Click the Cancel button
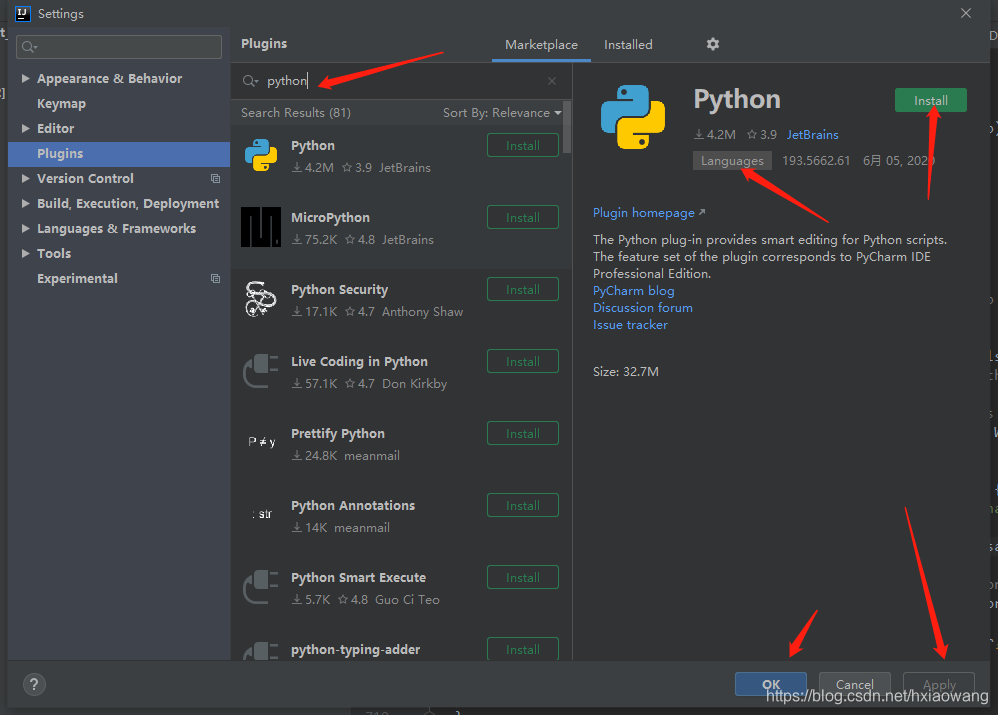The image size is (998, 715). (855, 684)
